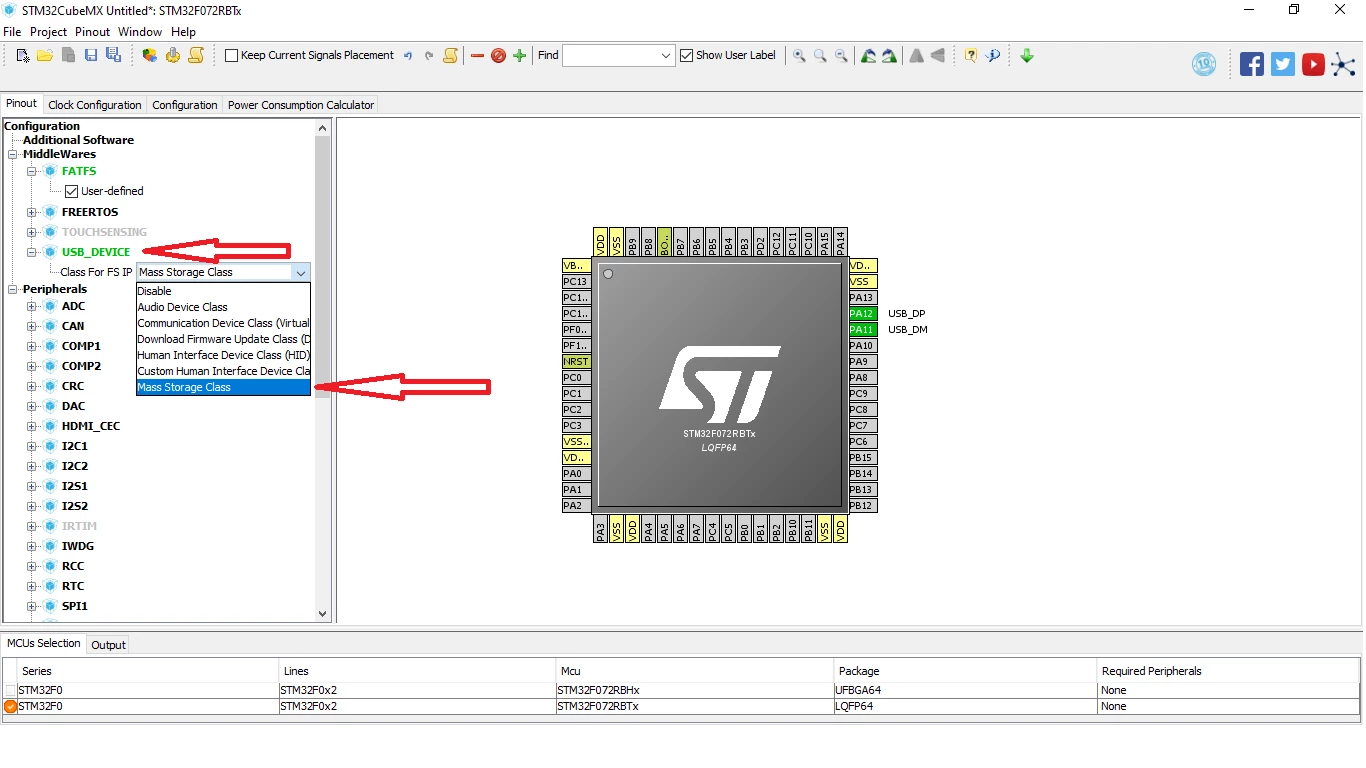Click the green PA12 pin on the chip
1366x768 pixels.
coord(862,314)
